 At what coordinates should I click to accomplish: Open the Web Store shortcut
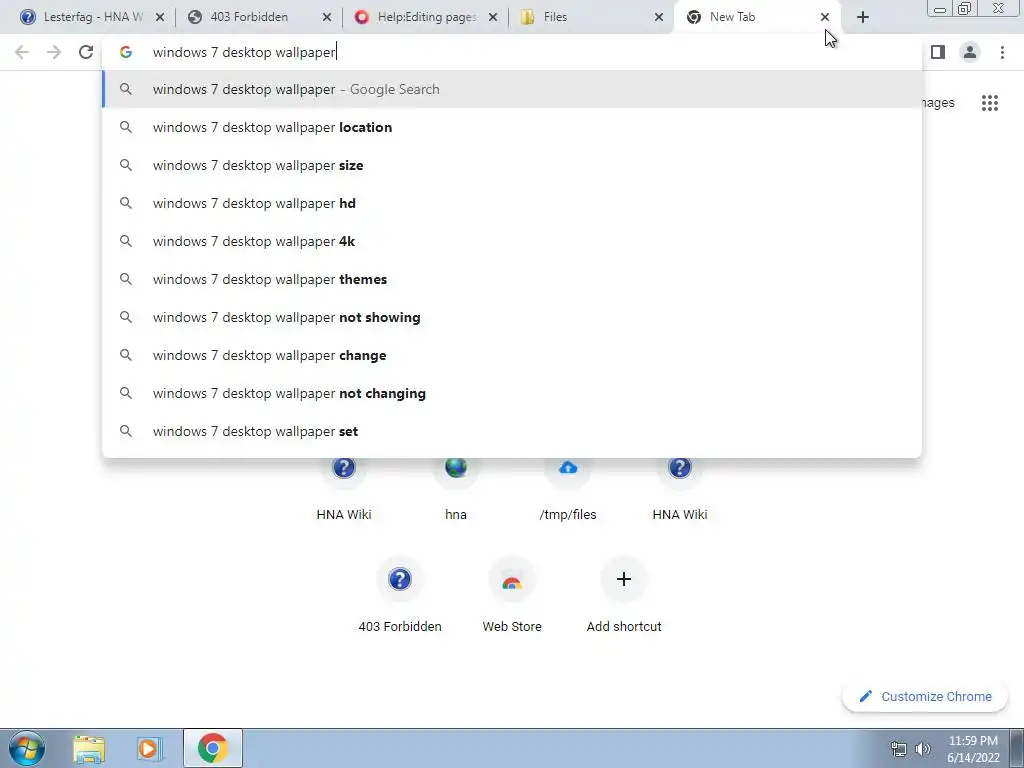512,594
